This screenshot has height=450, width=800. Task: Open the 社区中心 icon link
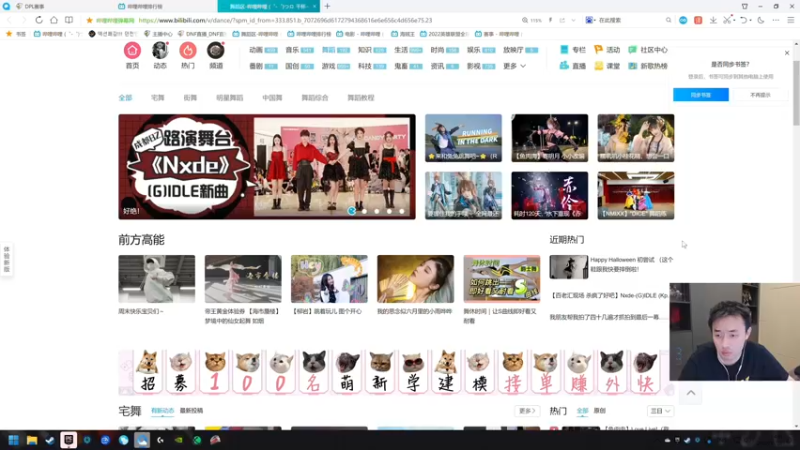point(648,50)
